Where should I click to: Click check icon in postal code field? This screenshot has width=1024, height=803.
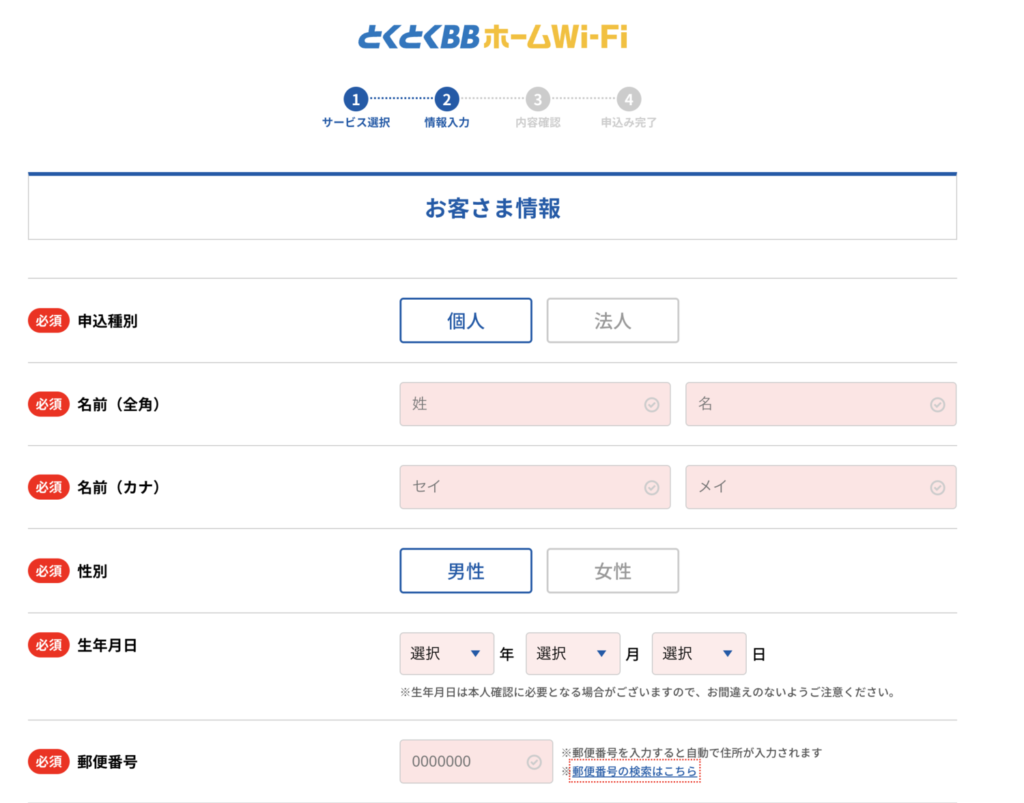click(534, 762)
